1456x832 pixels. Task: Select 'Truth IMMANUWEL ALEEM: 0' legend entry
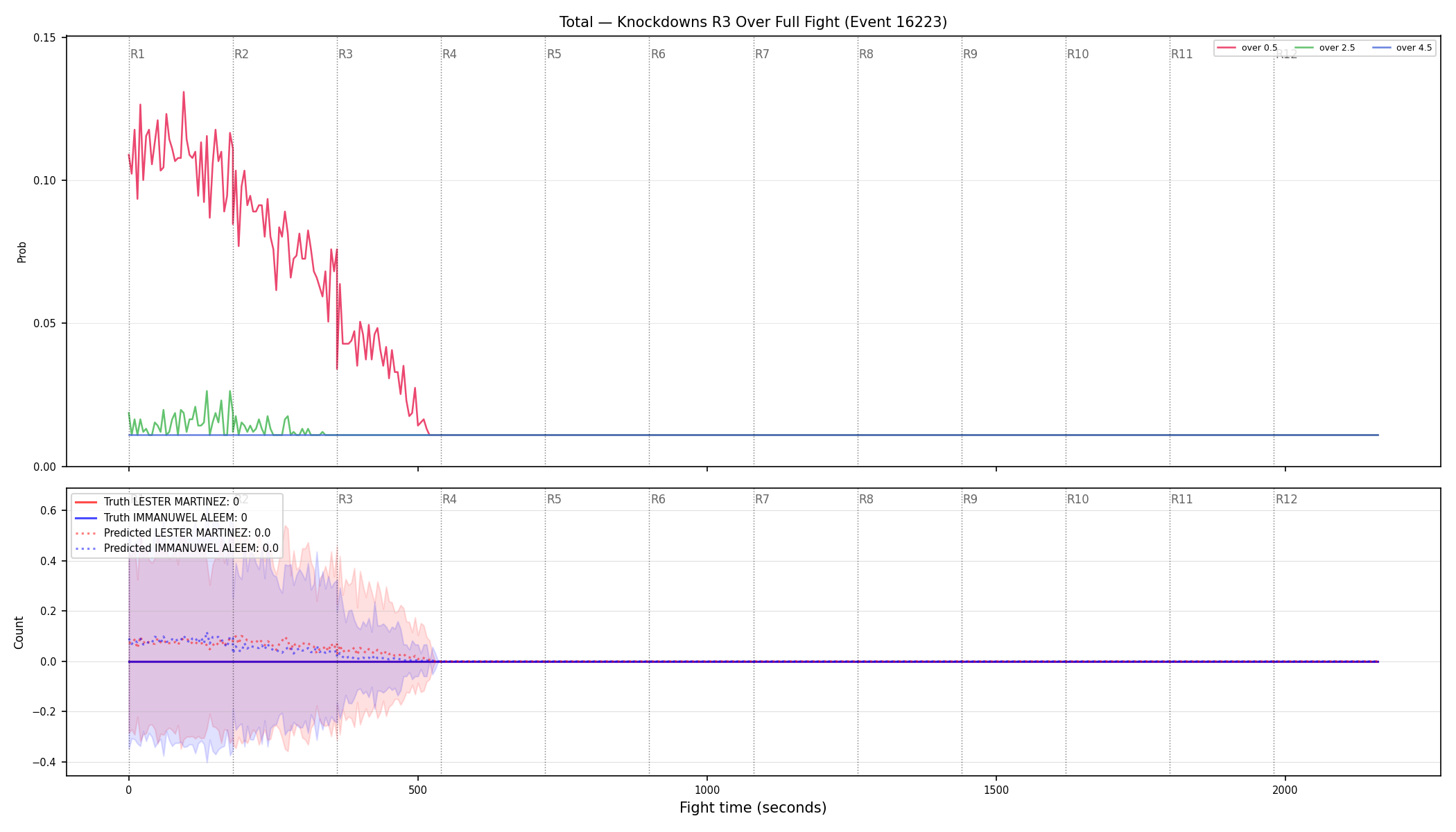[x=161, y=517]
